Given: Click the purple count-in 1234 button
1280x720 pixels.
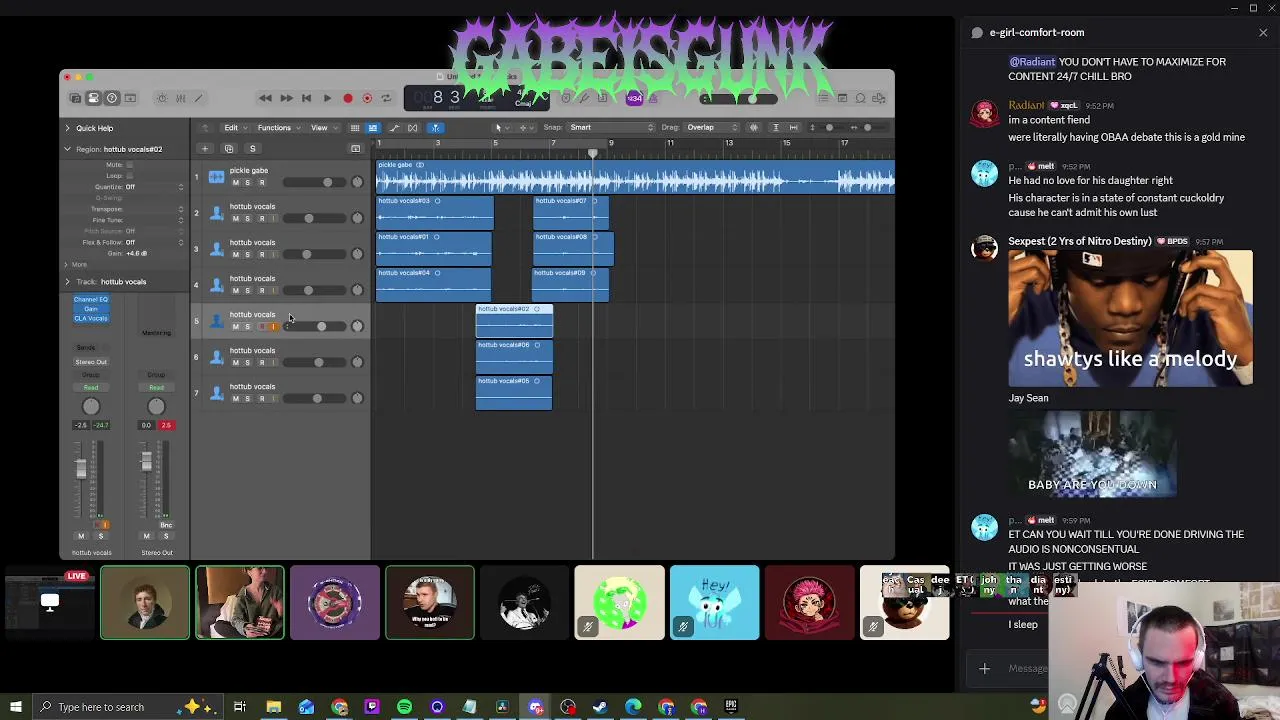Looking at the screenshot, I should point(633,98).
